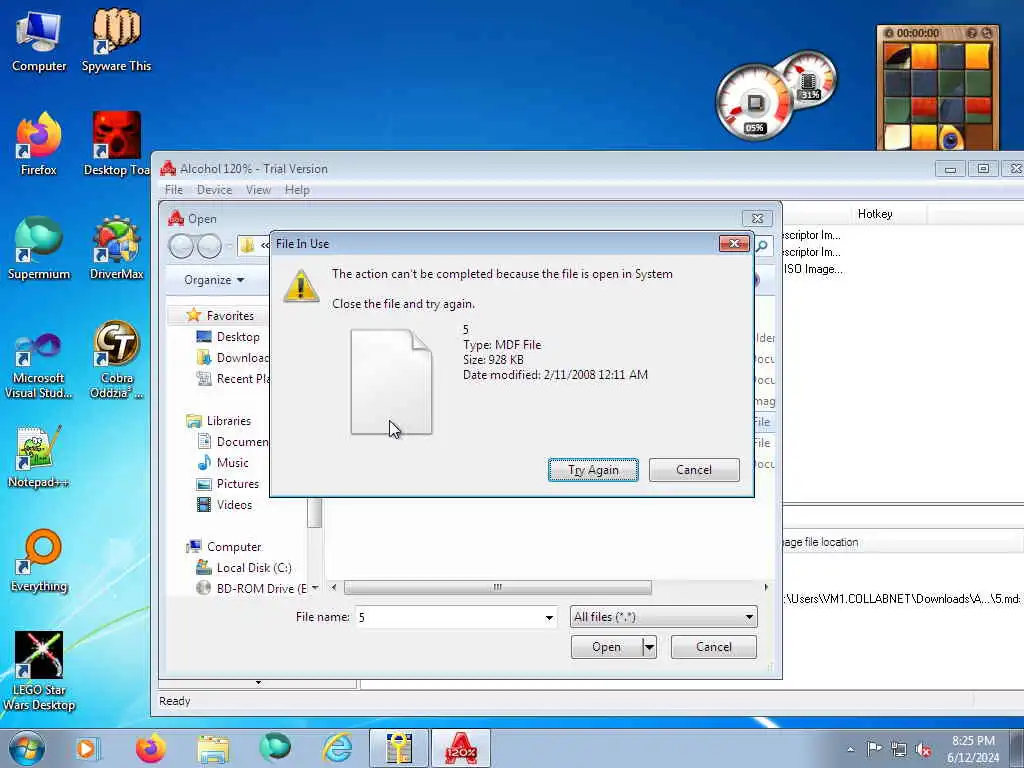Open Windows Explorer from the taskbar
1024x768 pixels.
213,748
